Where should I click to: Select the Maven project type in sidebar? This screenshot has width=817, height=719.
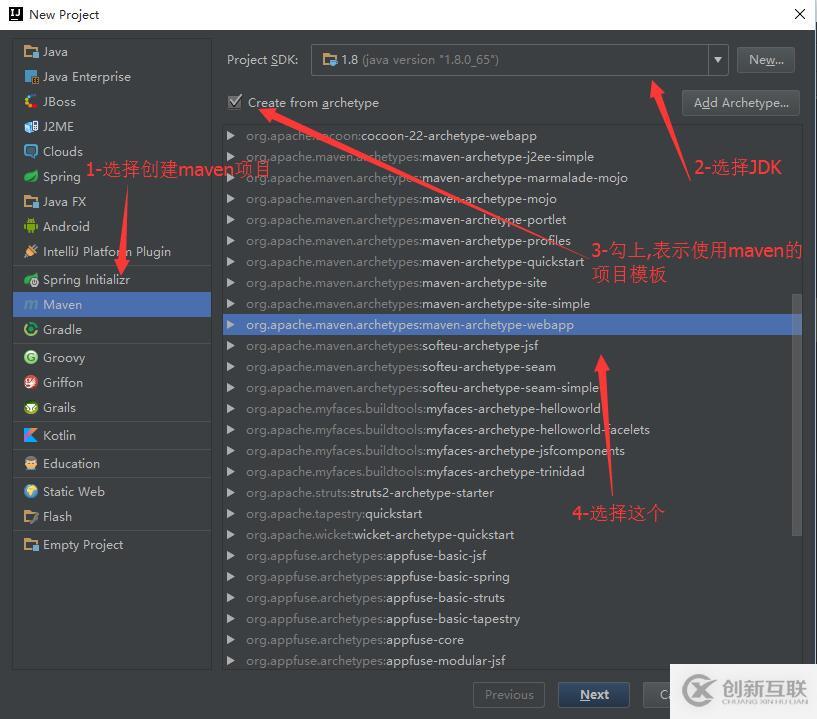click(60, 304)
